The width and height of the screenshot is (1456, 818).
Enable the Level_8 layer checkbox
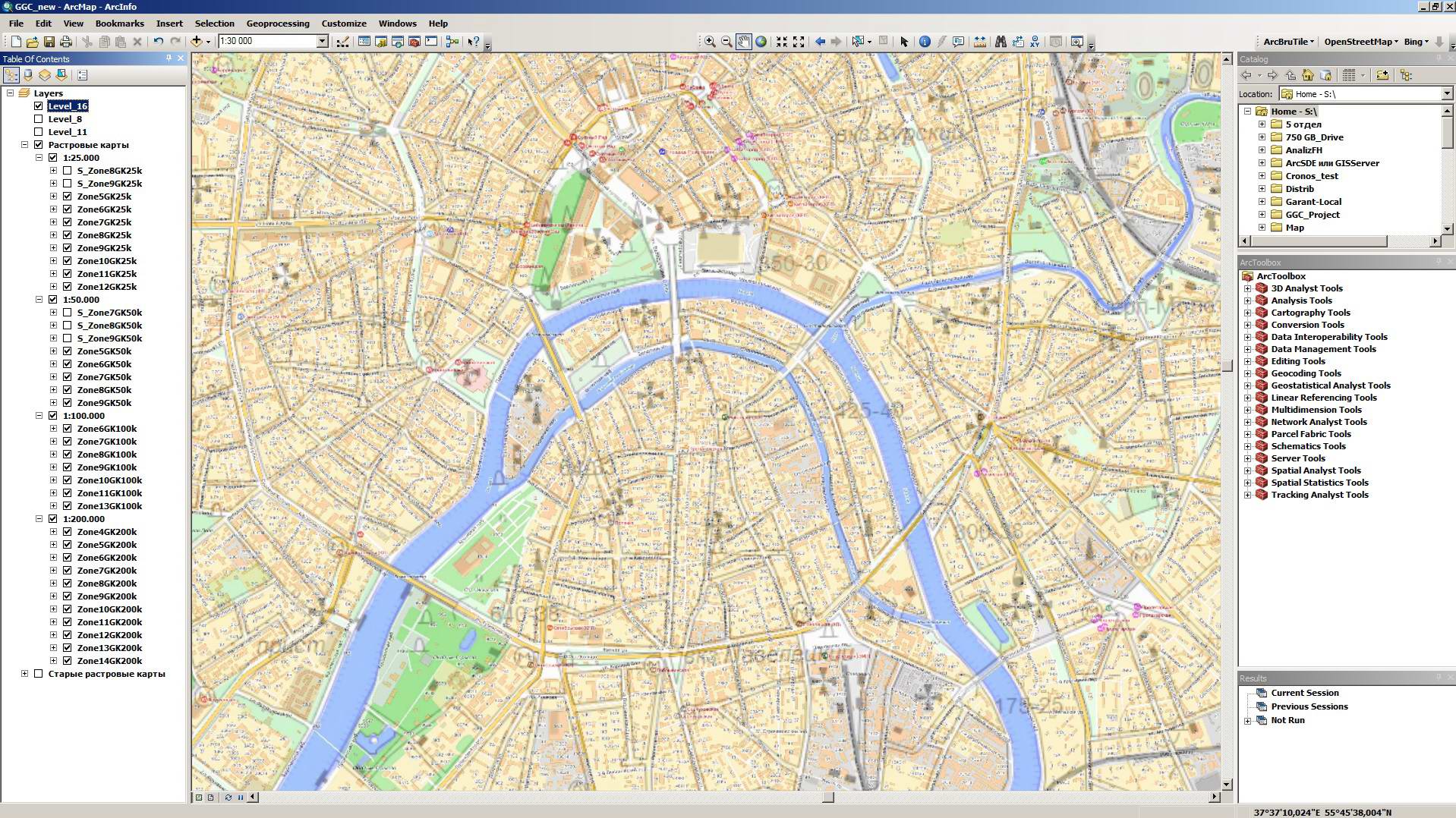39,119
